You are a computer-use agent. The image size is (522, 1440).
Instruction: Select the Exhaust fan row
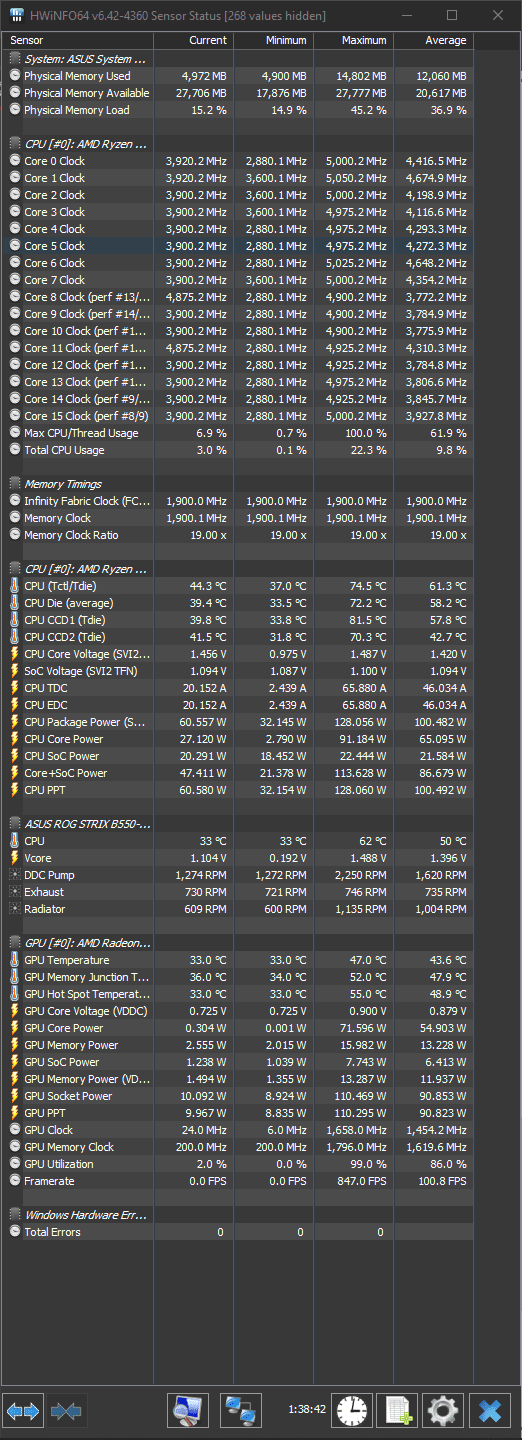[239, 892]
